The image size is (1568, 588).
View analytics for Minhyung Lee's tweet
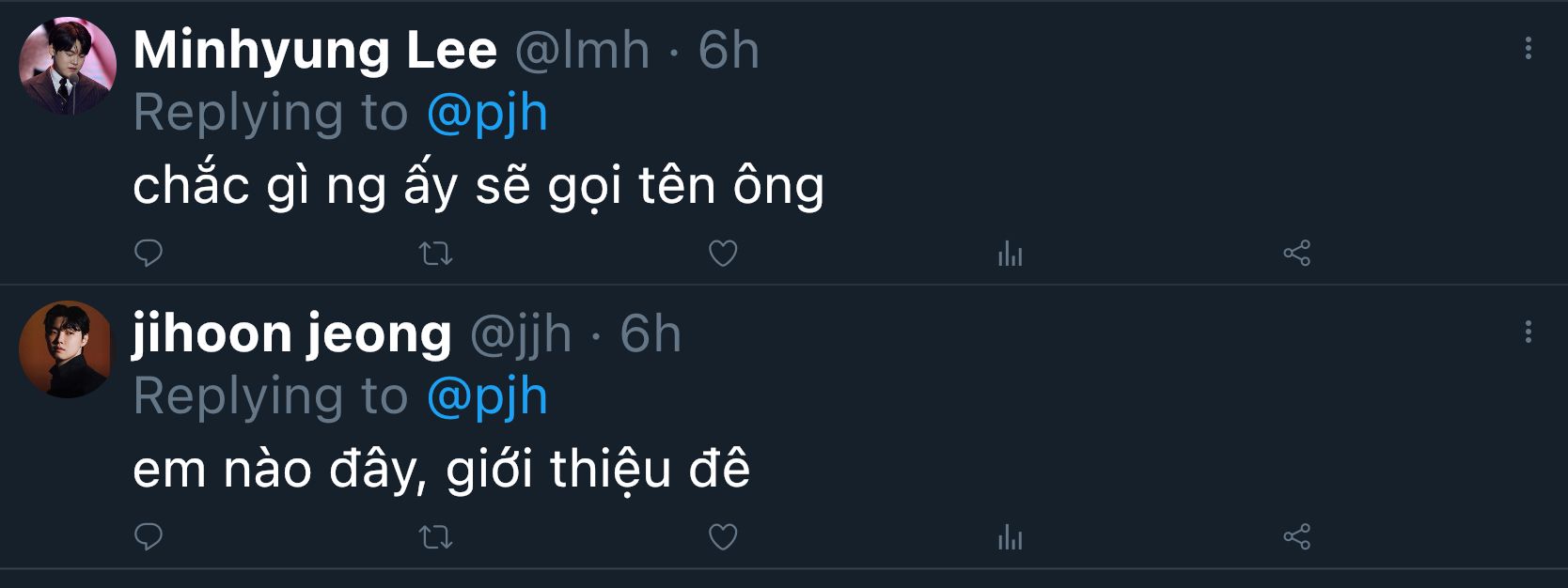(x=1010, y=254)
